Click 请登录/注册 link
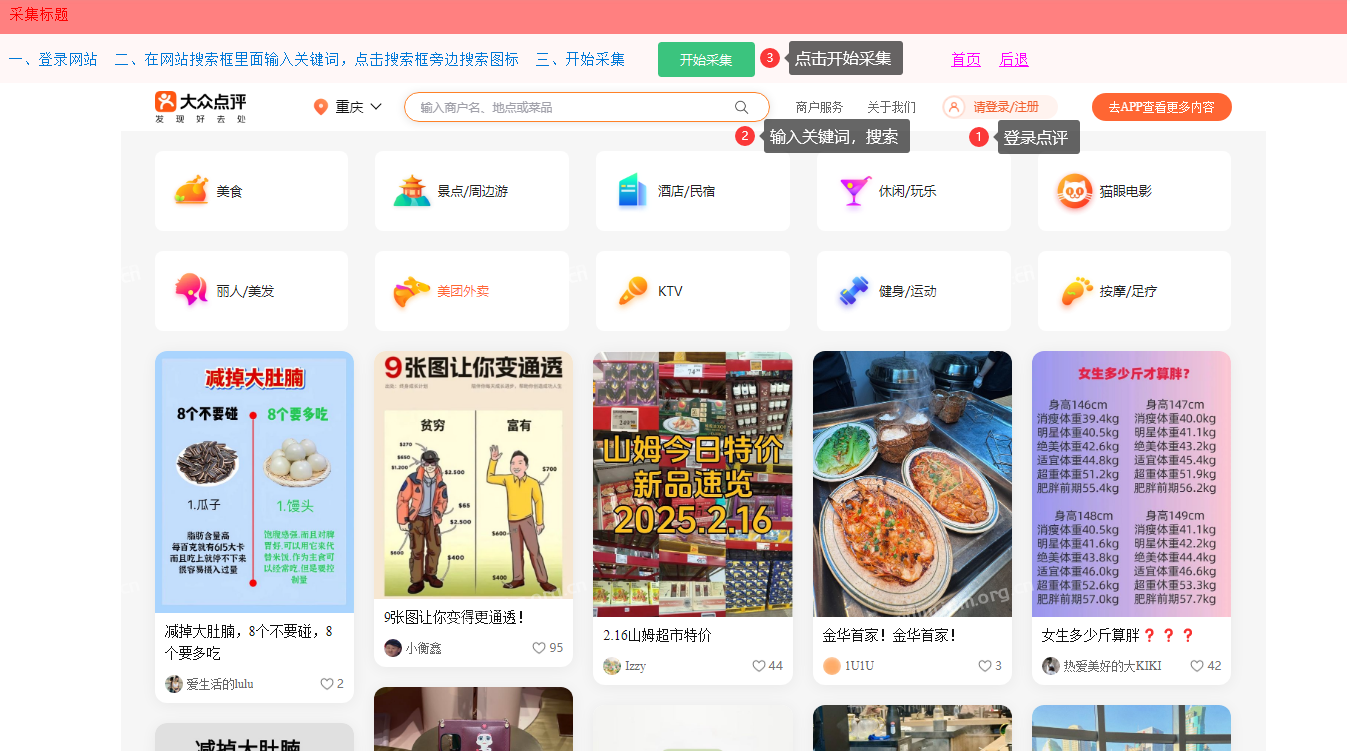Image resolution: width=1350 pixels, height=751 pixels. point(1006,107)
